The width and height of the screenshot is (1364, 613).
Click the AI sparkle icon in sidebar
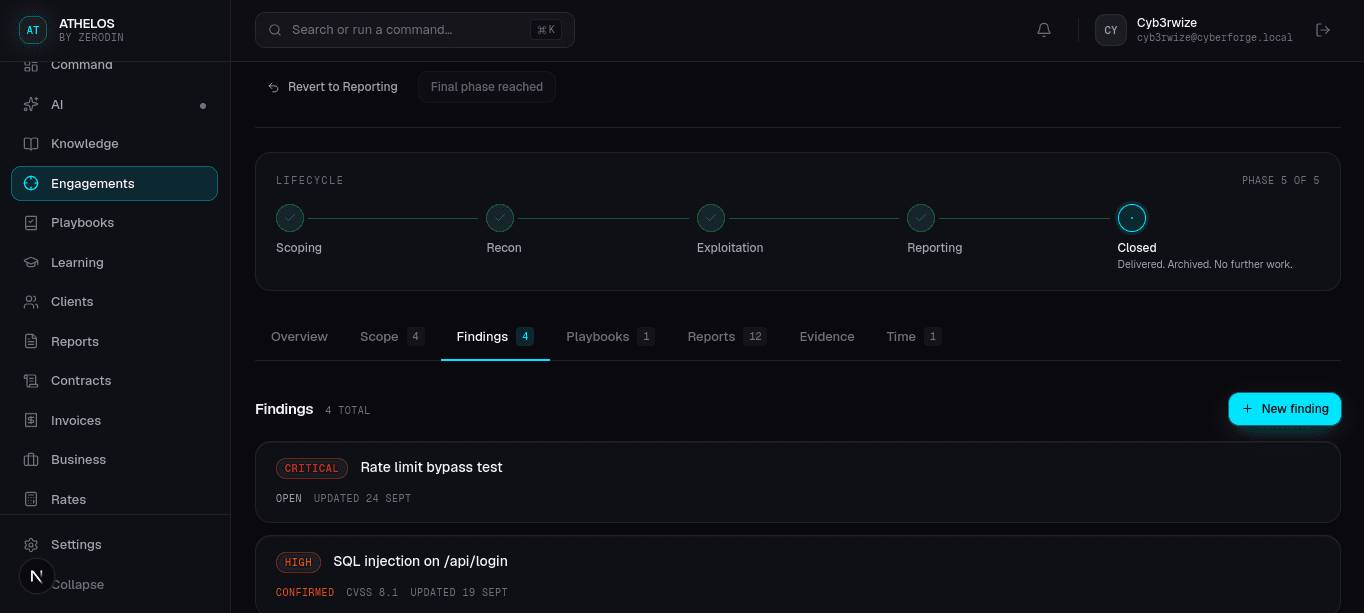coord(31,104)
